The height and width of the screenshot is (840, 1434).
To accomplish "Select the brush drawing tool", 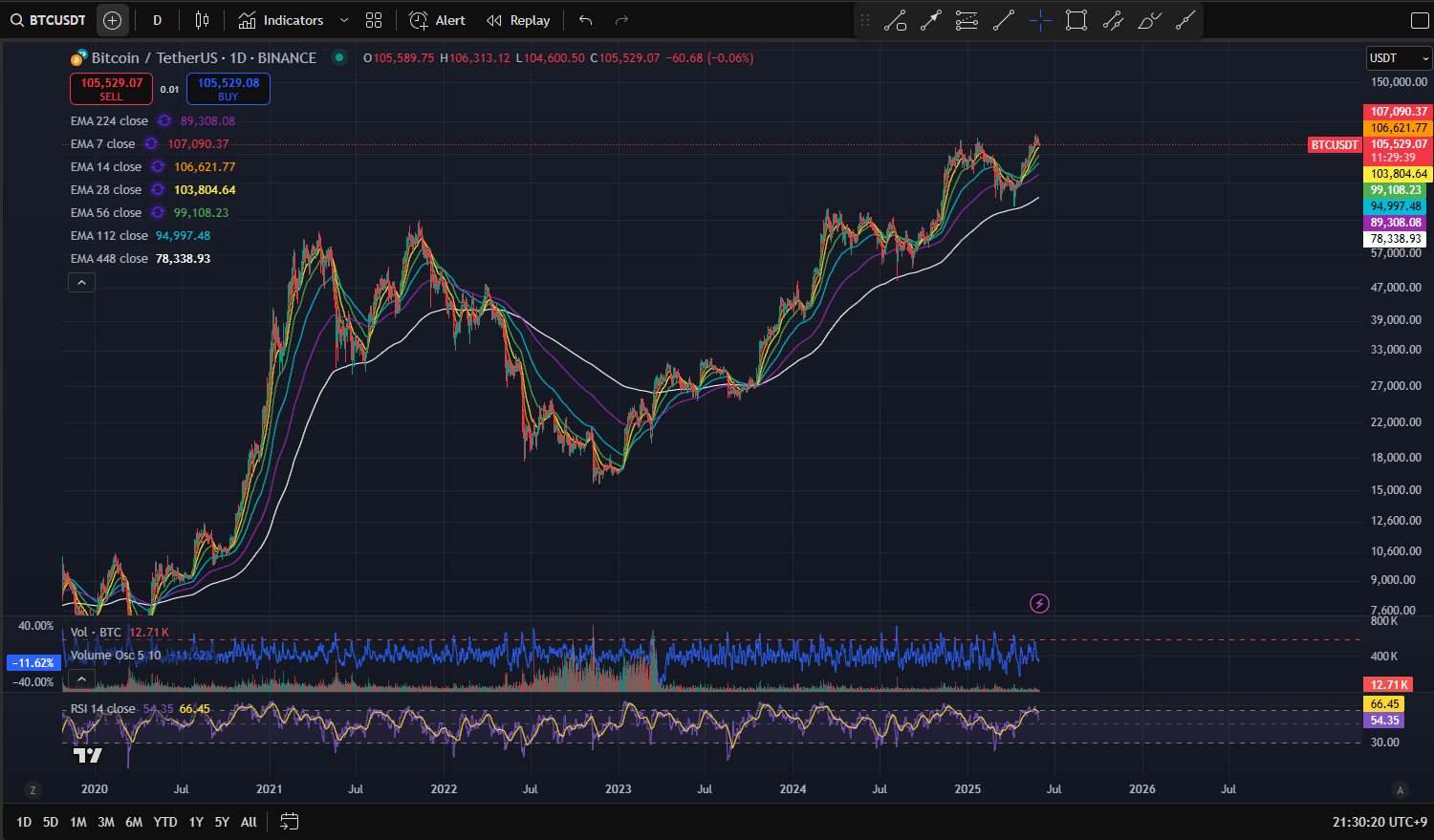I will [1149, 20].
